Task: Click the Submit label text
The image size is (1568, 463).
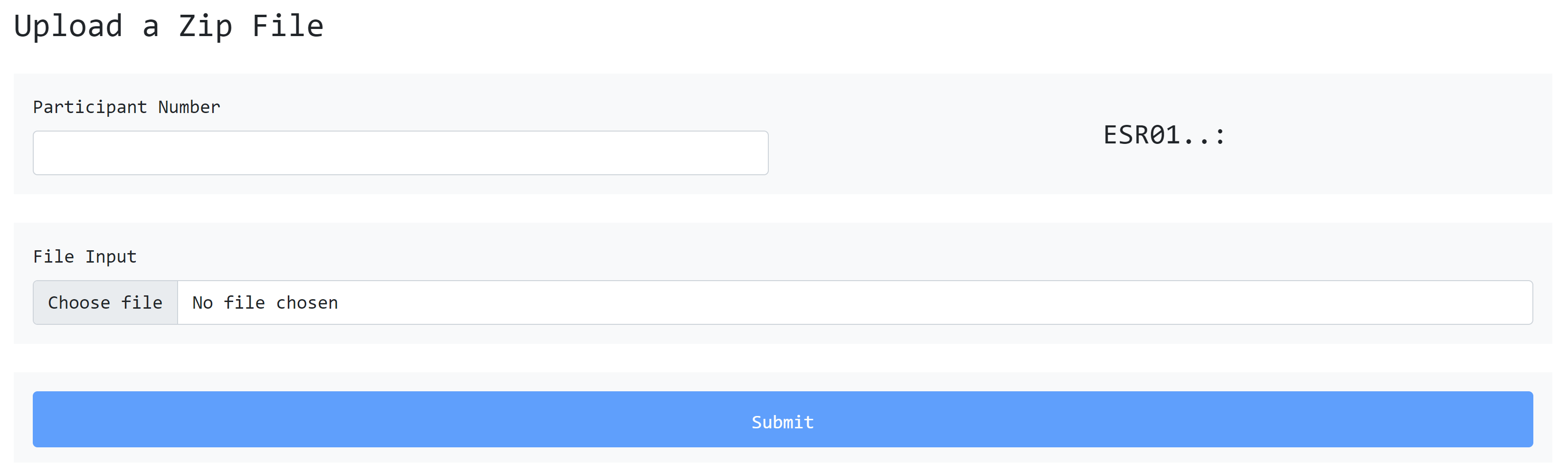Action: 783,422
